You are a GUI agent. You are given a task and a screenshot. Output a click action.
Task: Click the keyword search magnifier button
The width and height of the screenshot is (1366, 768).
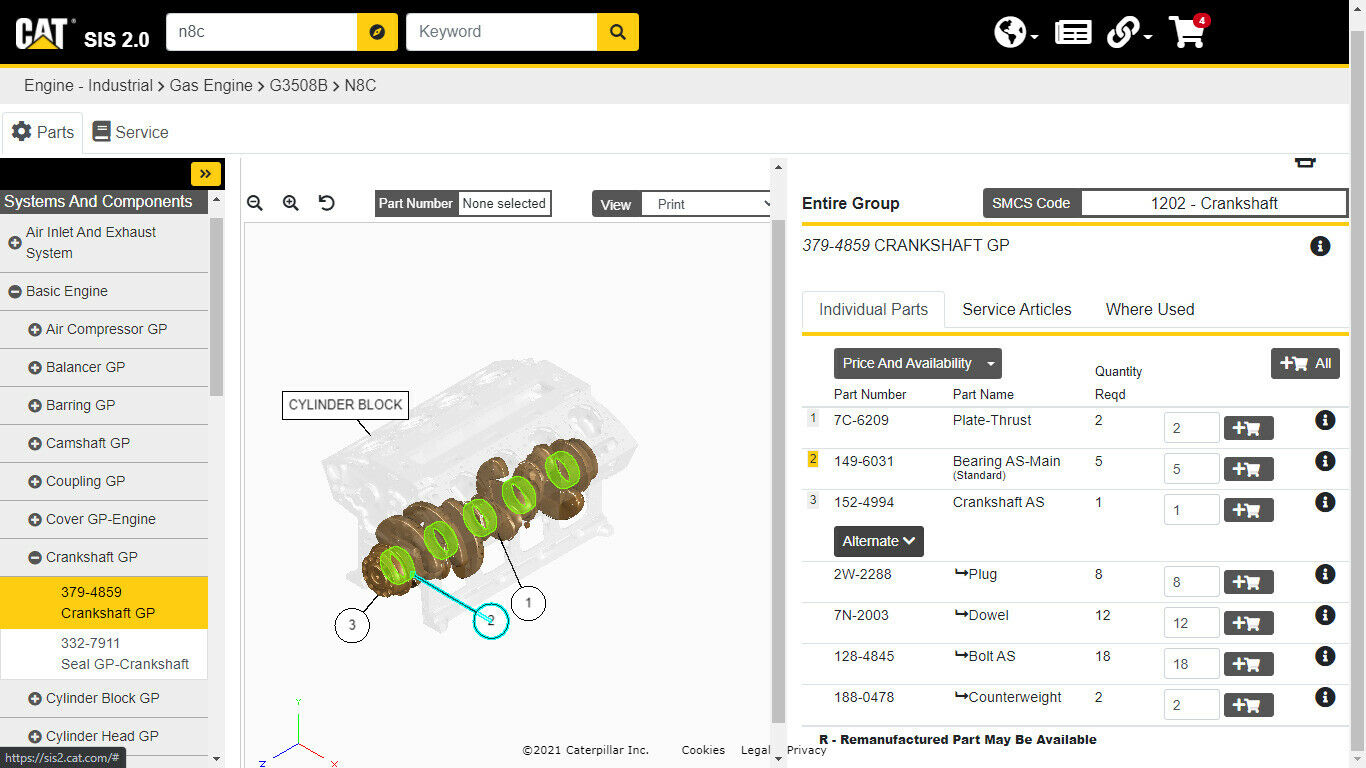[x=617, y=32]
